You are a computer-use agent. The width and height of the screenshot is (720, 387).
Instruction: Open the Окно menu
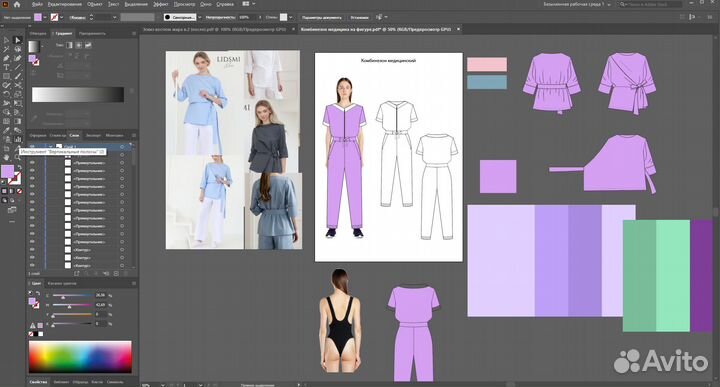pos(206,4)
